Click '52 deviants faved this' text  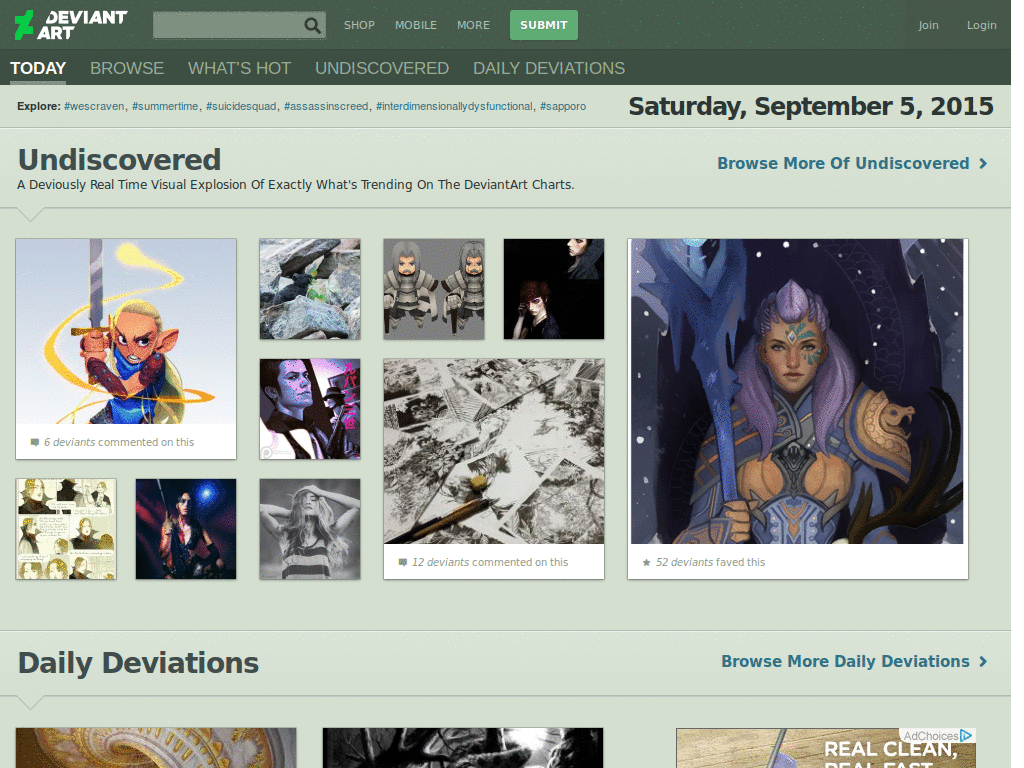(x=710, y=562)
